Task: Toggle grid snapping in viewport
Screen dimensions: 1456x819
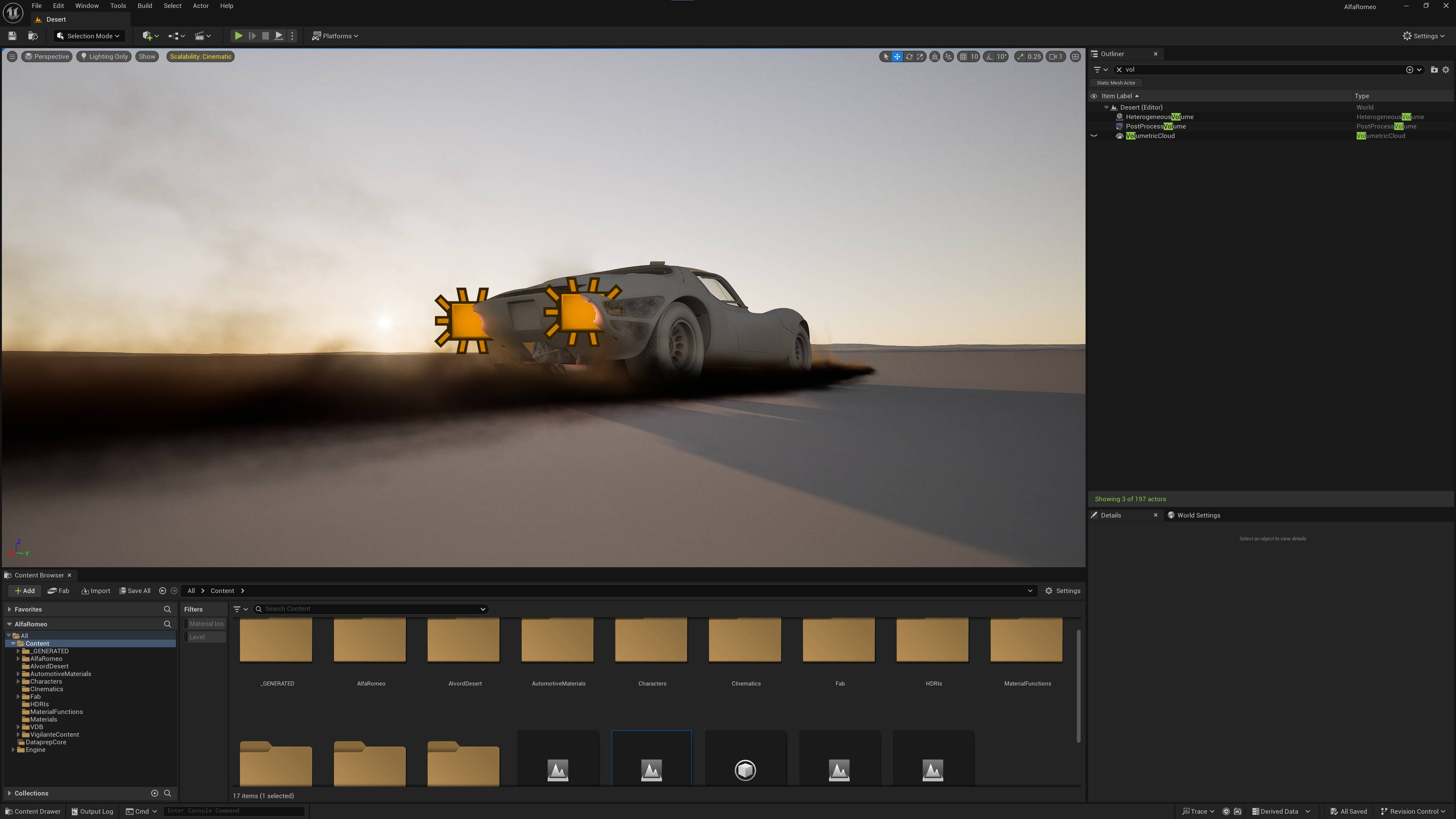Action: (x=963, y=56)
